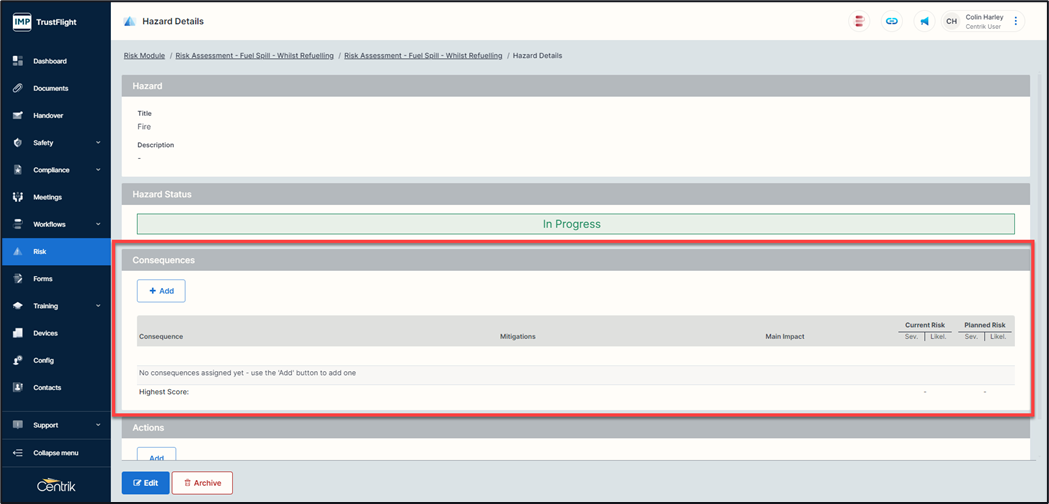The width and height of the screenshot is (1049, 504).
Task: Click Risk Module breadcrumb link
Action: [145, 56]
